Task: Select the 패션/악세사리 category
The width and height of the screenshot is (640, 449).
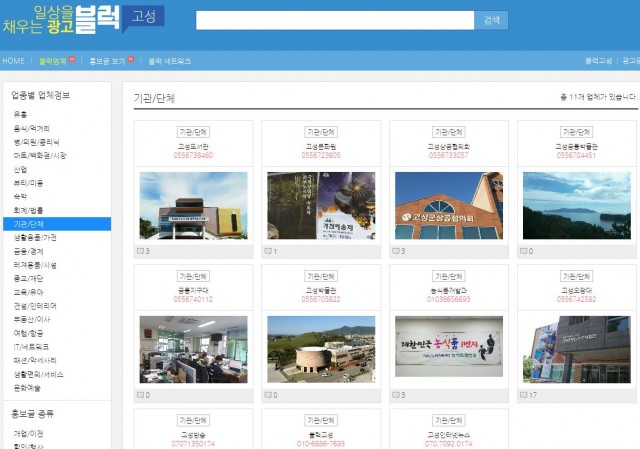Action: coord(35,360)
